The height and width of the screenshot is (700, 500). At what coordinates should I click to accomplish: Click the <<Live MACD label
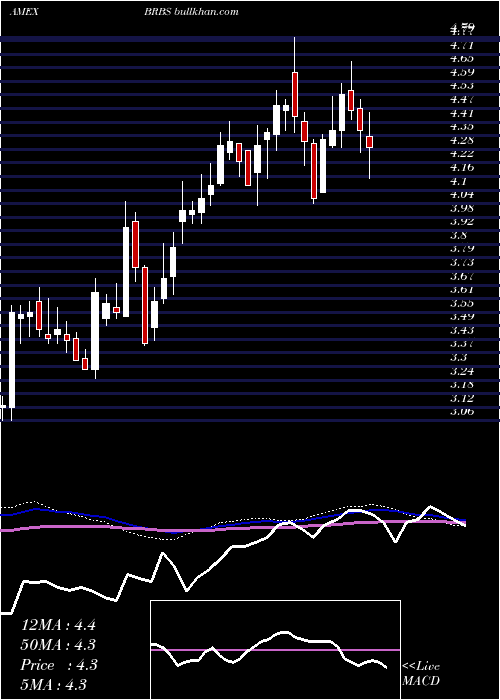pyautogui.click(x=421, y=674)
